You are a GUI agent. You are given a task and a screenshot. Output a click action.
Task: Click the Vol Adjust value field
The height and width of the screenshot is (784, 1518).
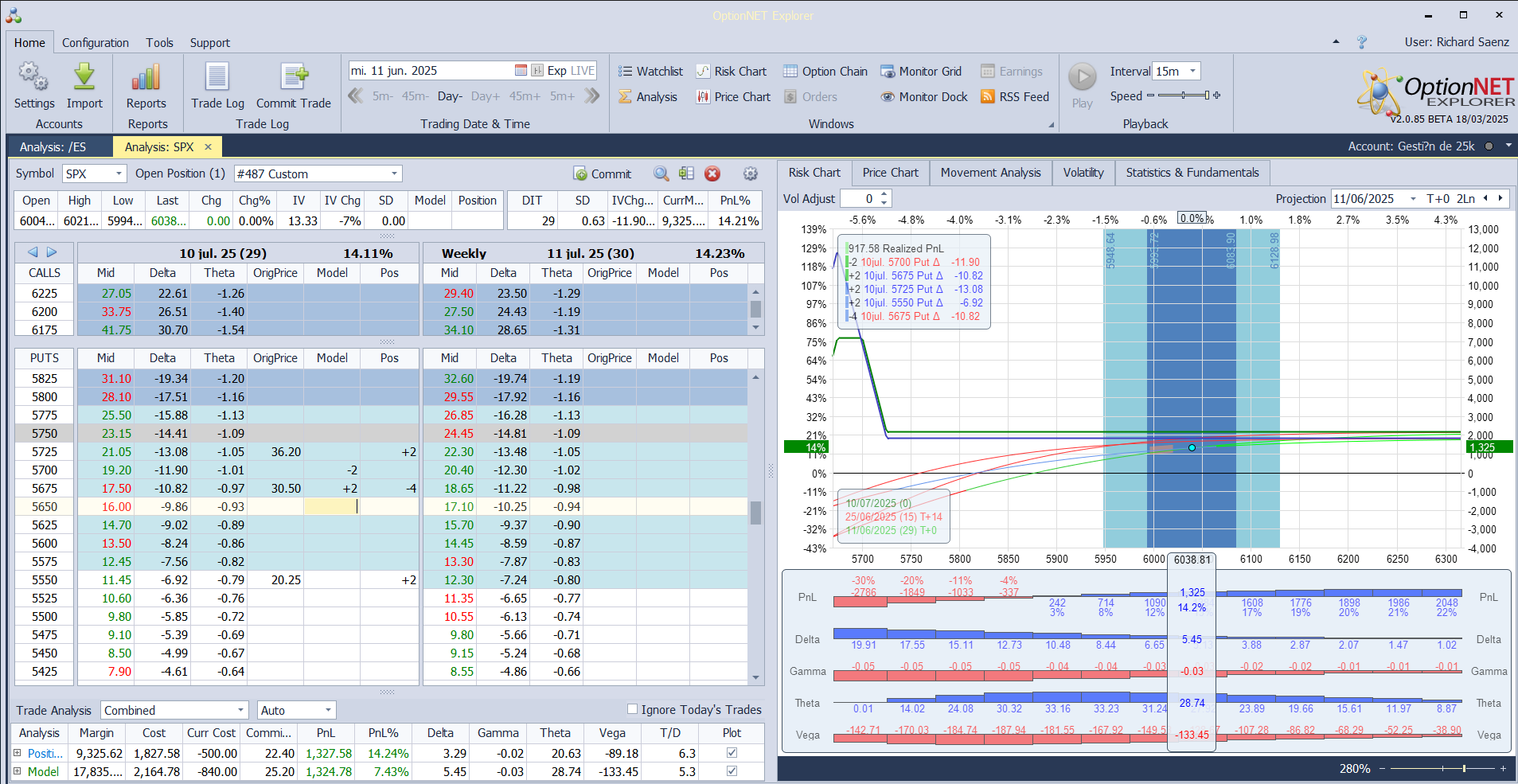860,199
